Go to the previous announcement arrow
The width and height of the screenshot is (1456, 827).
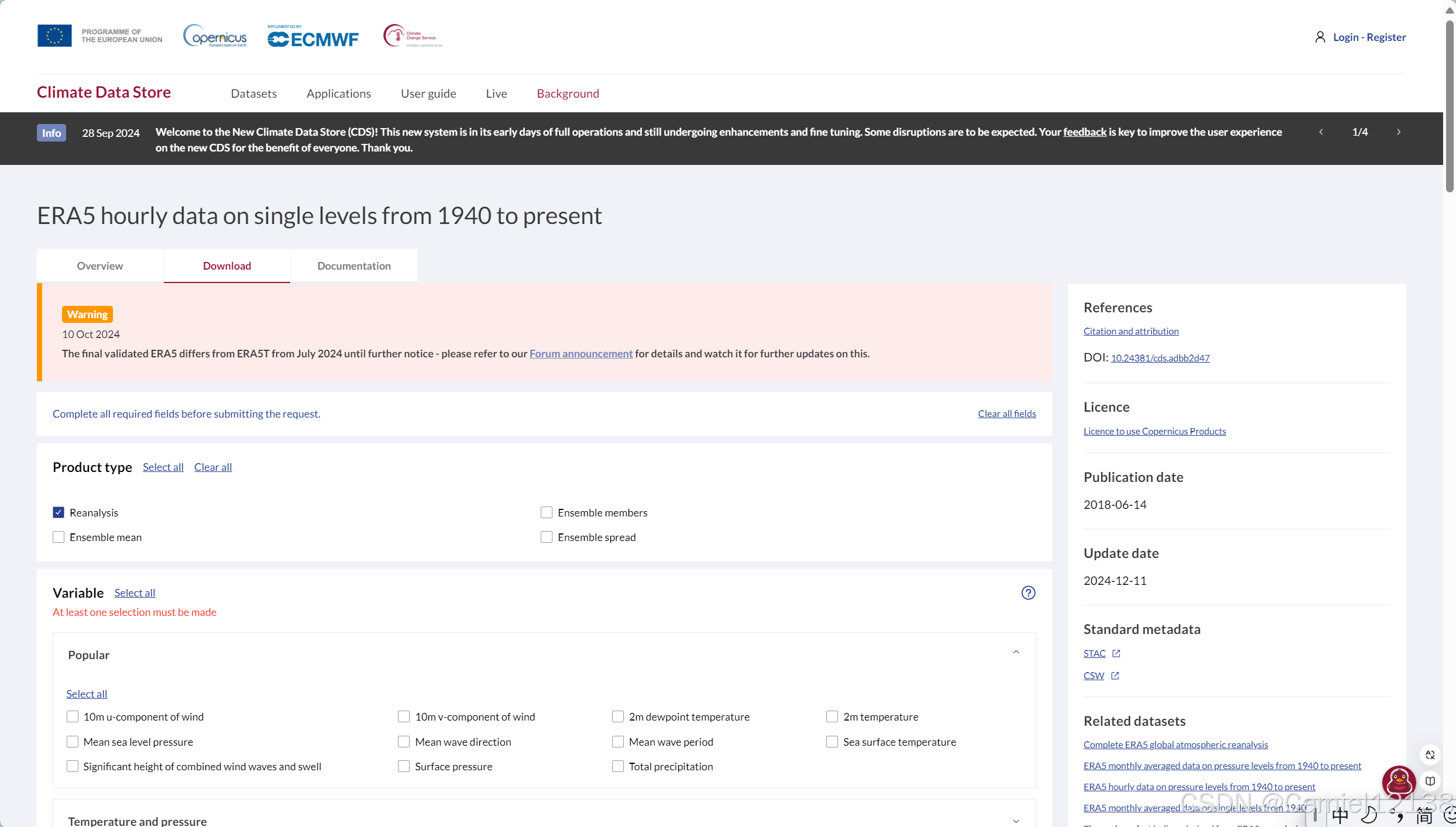[x=1321, y=132]
